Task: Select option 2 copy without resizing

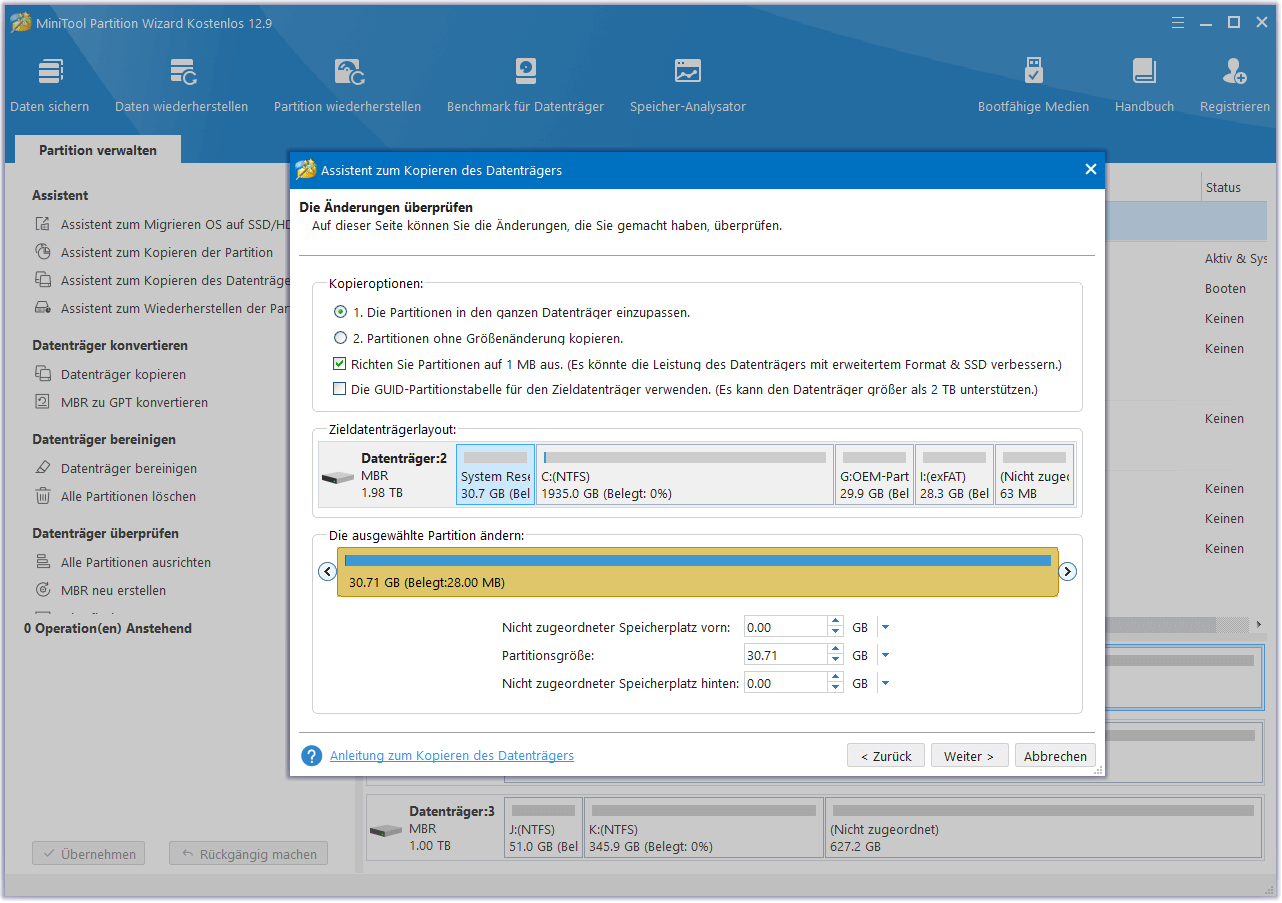Action: click(x=340, y=339)
